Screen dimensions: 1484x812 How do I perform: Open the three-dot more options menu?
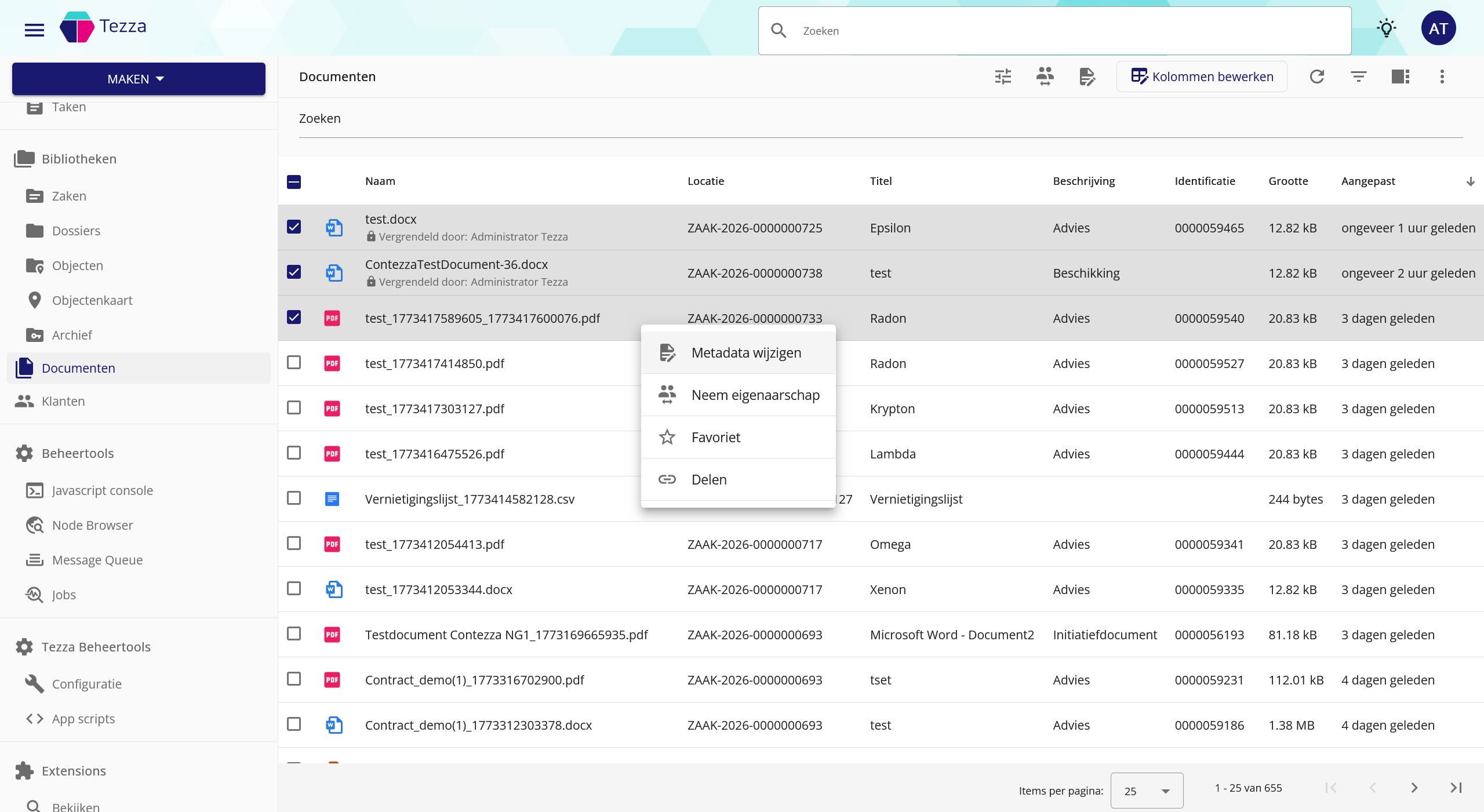[x=1442, y=77]
